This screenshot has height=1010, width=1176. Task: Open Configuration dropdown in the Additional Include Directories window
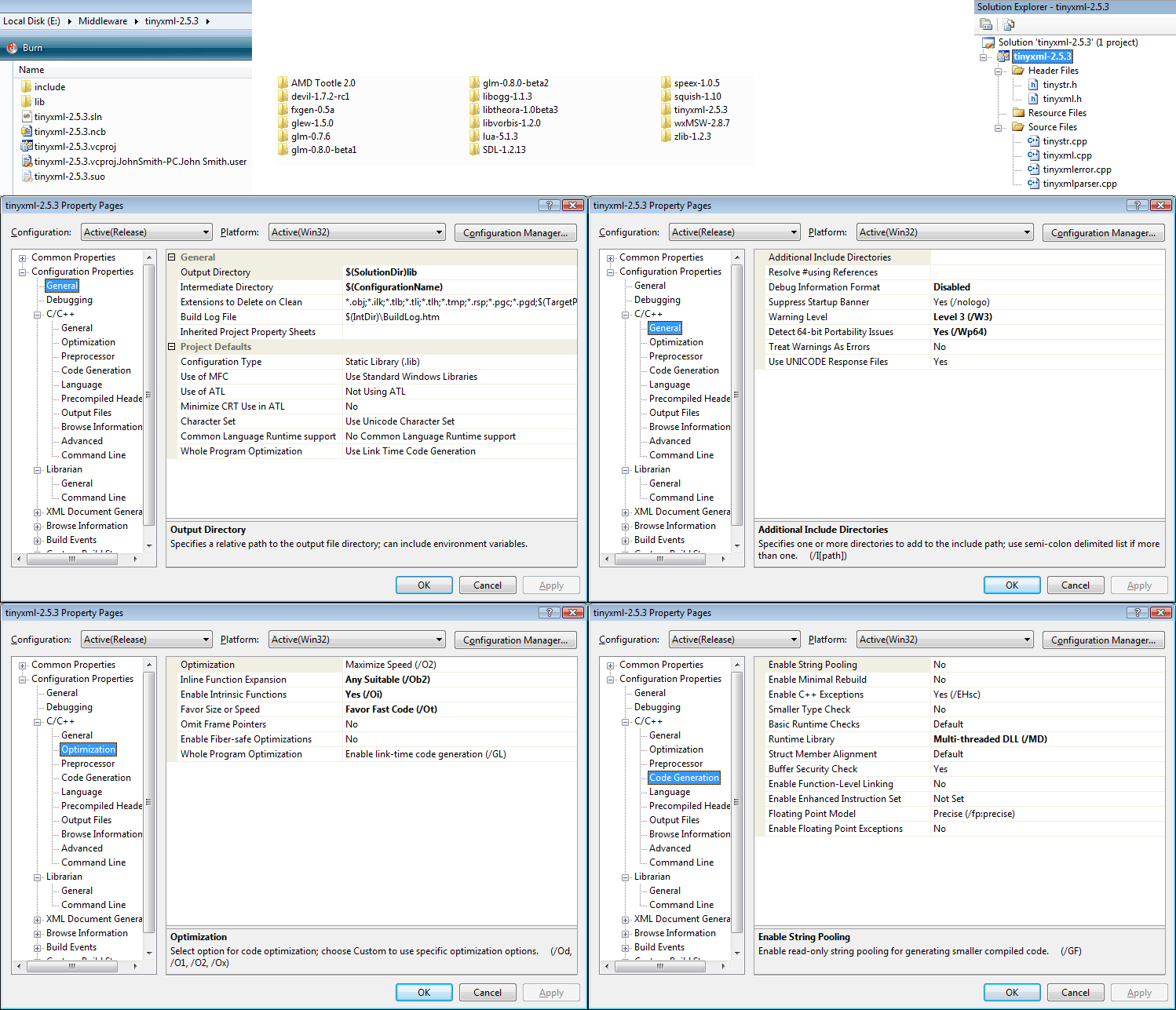click(x=794, y=232)
